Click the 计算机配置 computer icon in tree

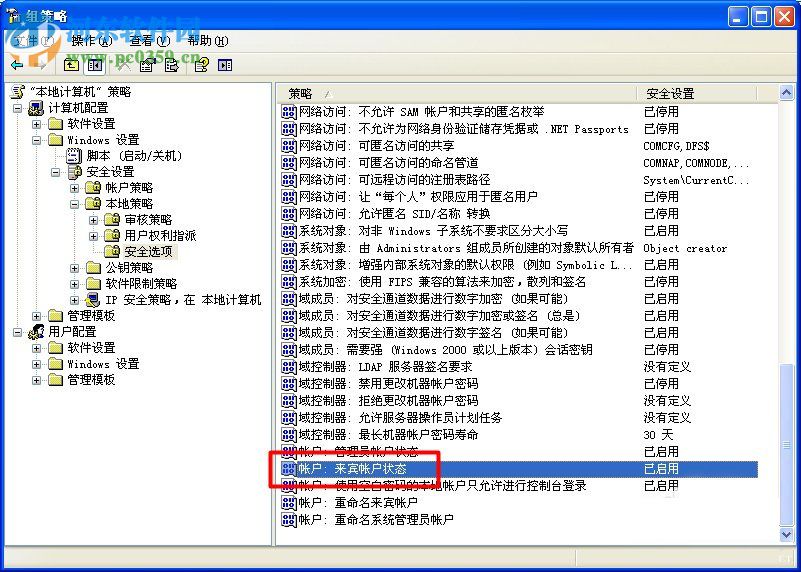point(36,108)
